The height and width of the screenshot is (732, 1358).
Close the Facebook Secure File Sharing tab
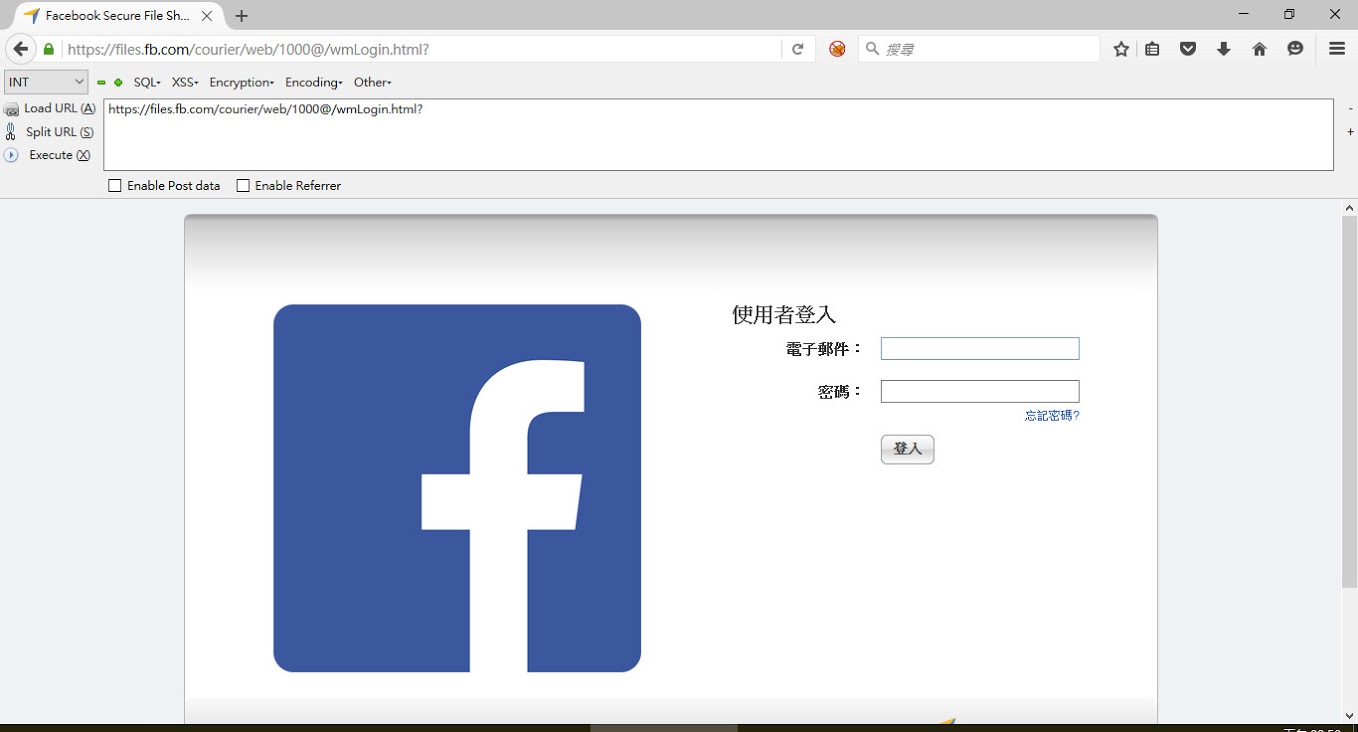pyautogui.click(x=207, y=16)
